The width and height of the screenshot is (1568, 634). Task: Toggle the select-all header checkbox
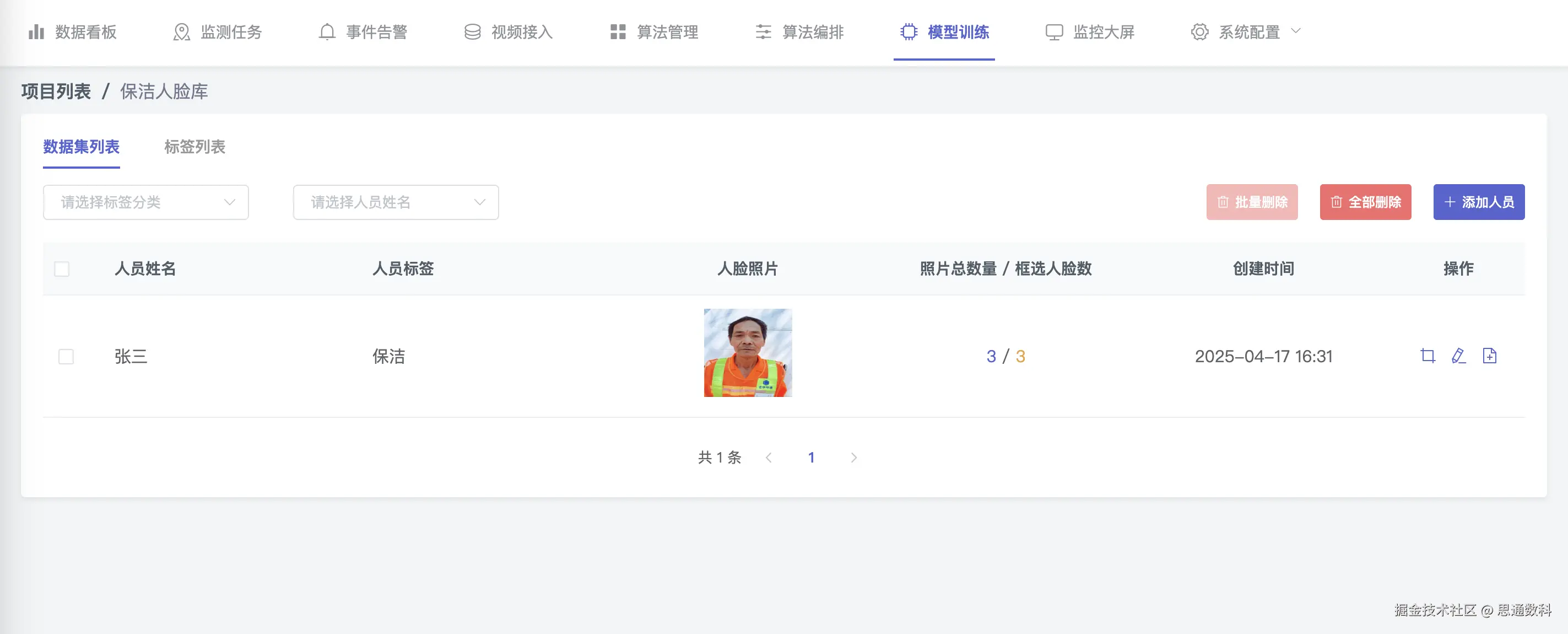[62, 268]
